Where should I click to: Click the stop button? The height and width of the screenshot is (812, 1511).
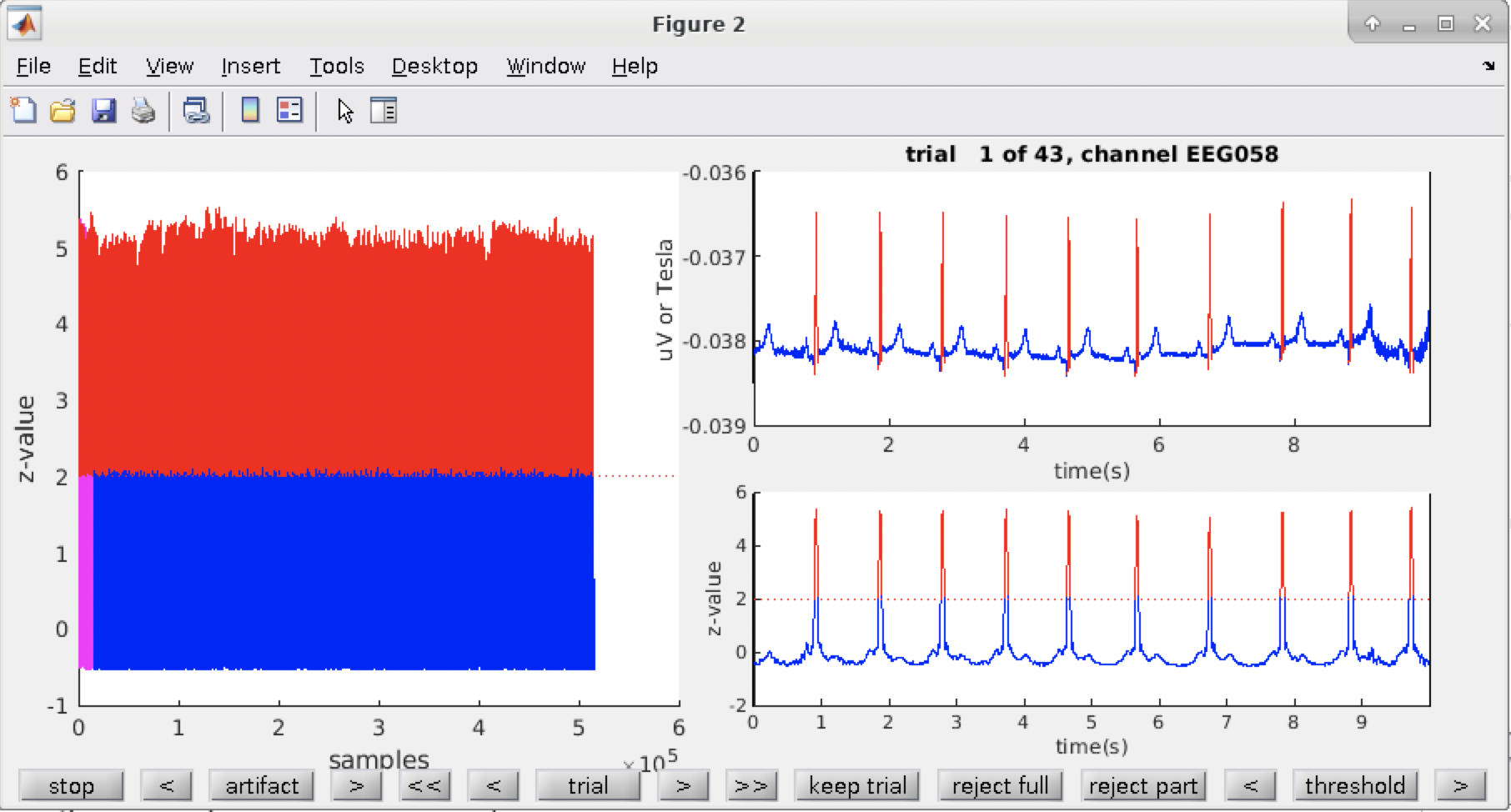point(71,785)
